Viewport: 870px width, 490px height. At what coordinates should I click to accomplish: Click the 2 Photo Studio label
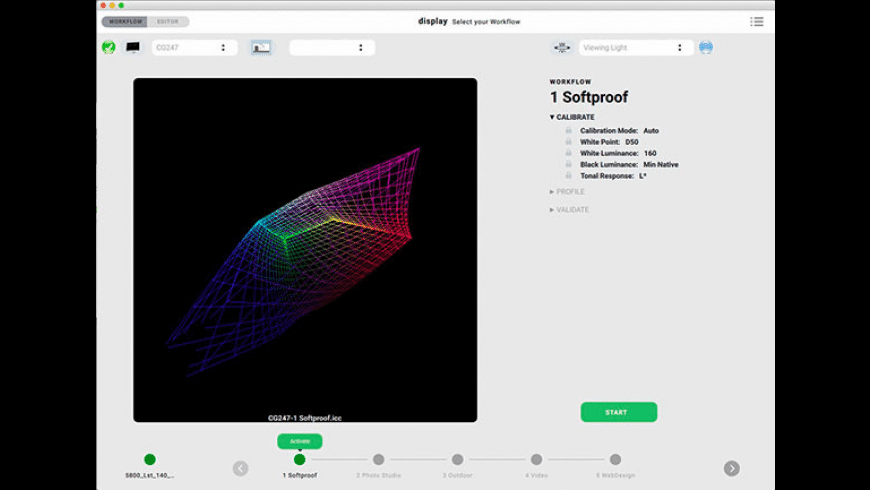click(378, 476)
